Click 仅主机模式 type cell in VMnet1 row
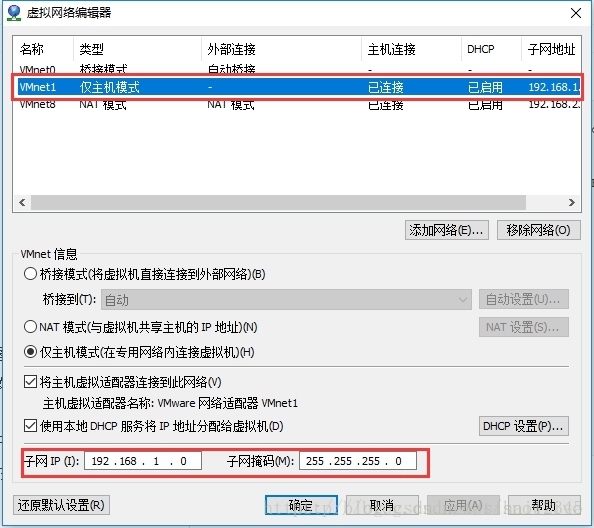 point(109,87)
